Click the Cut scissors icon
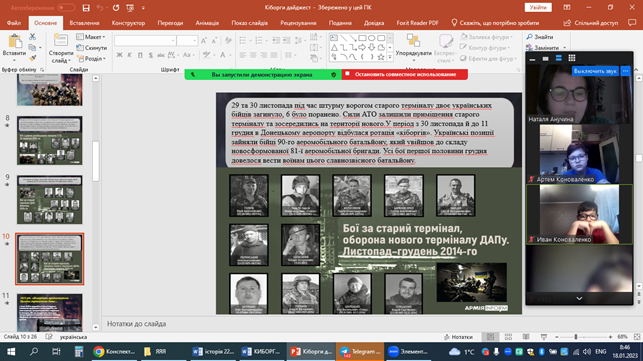Screen dimensions: 643x361 point(32,37)
